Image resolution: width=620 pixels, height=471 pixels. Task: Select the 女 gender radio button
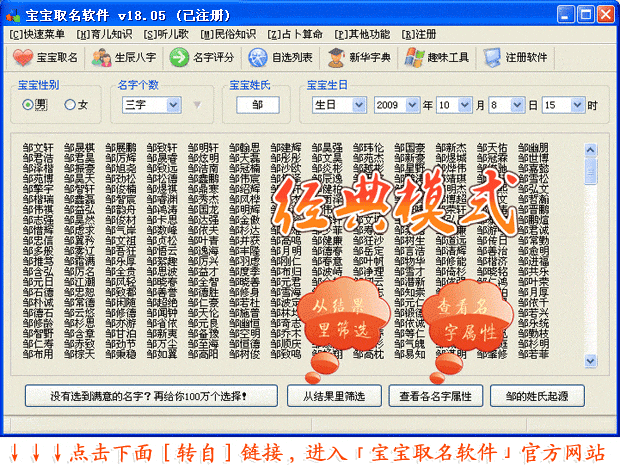click(x=70, y=105)
